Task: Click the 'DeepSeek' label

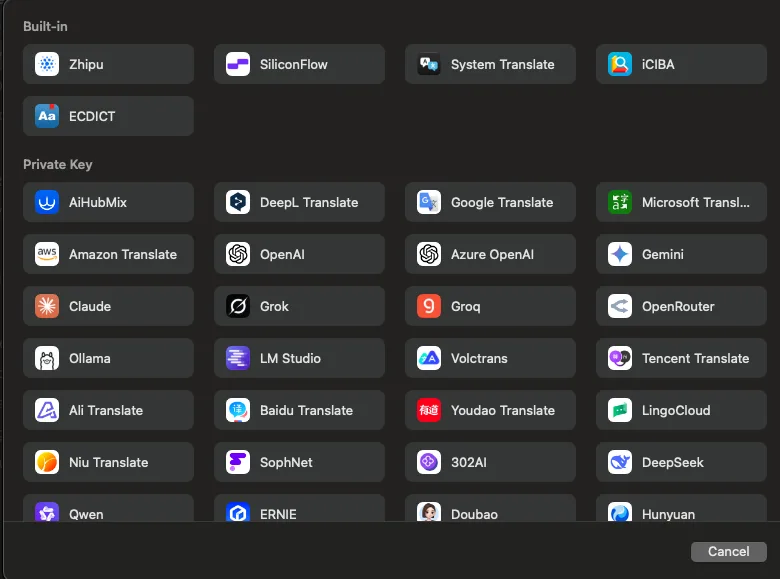Action: coord(673,463)
